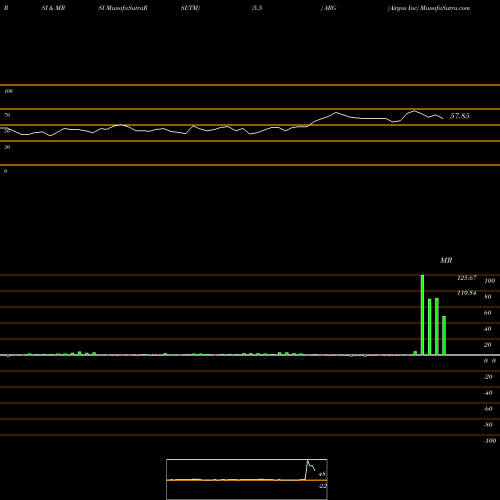Click the MR axis label 60

(488, 313)
